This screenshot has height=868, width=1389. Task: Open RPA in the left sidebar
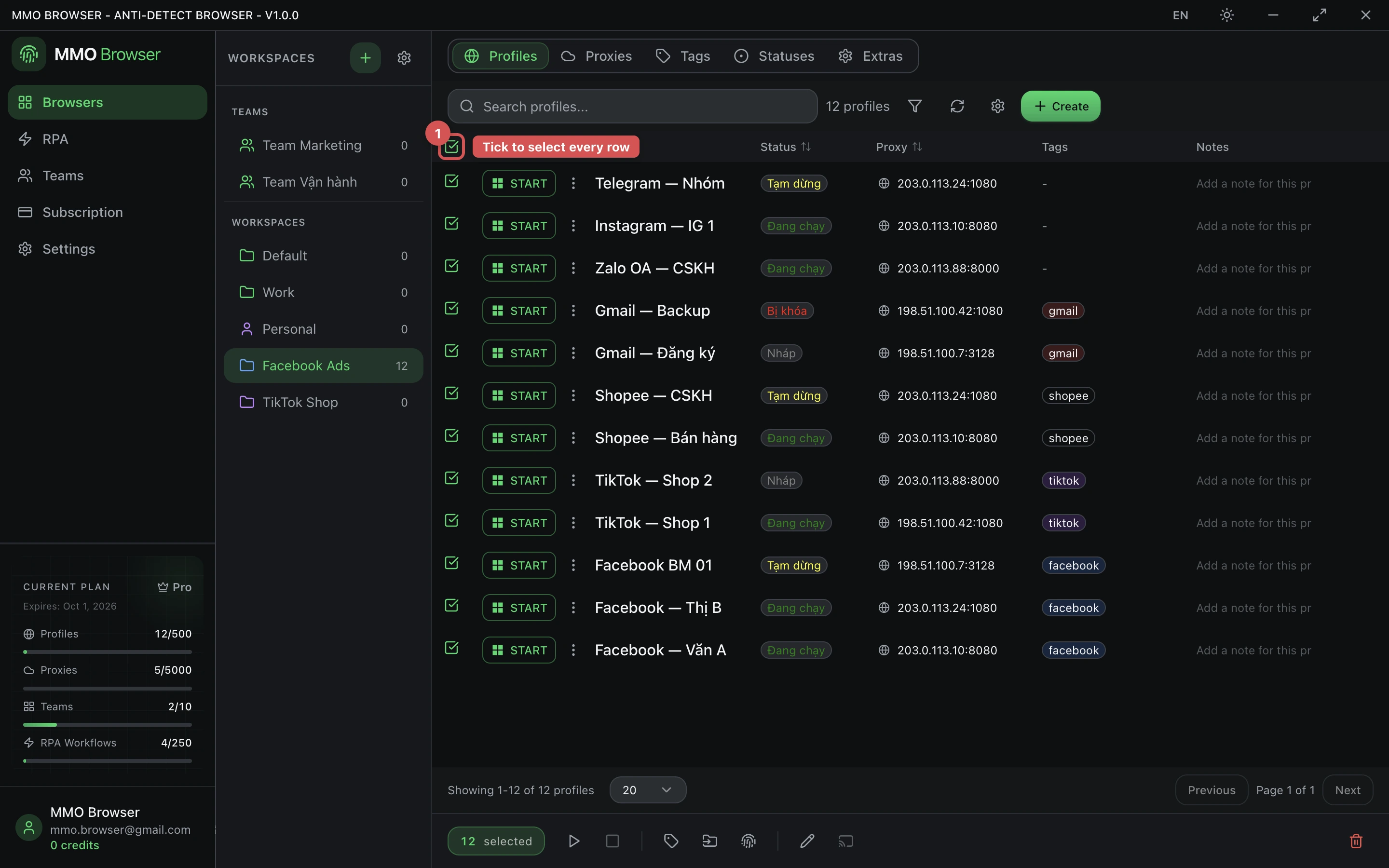tap(108, 139)
